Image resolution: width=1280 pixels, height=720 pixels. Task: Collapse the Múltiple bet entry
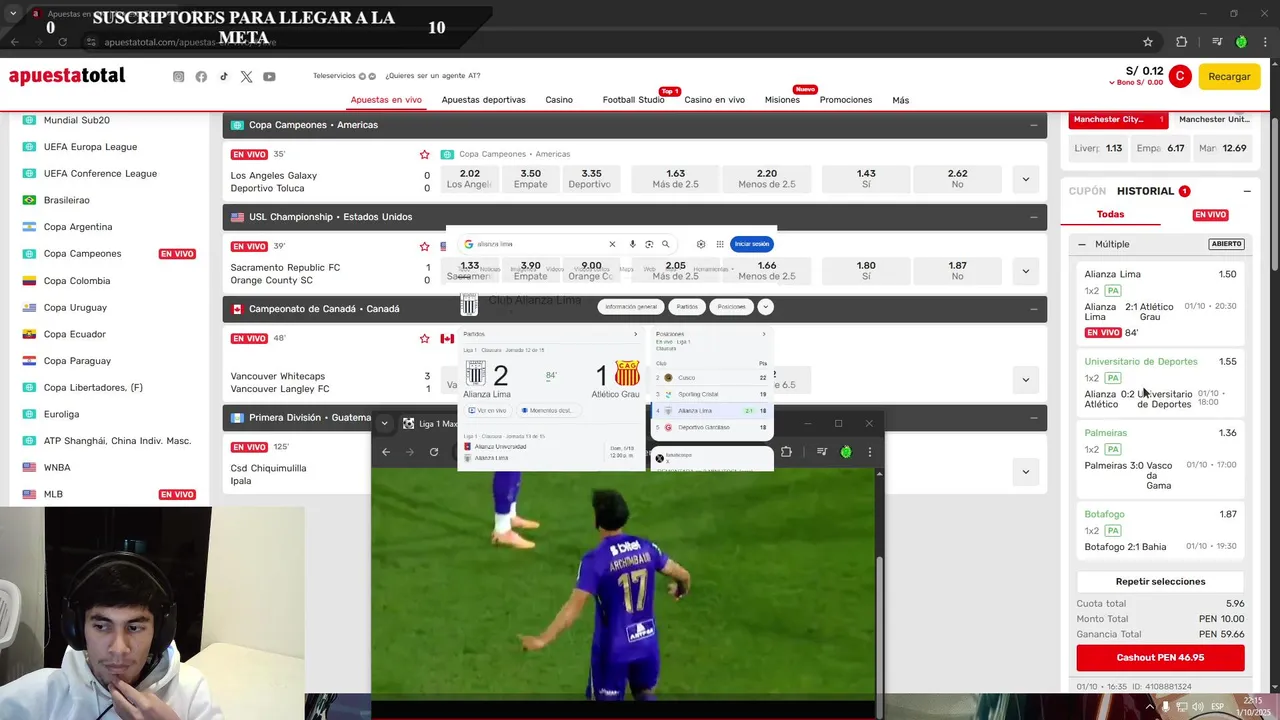(1082, 244)
